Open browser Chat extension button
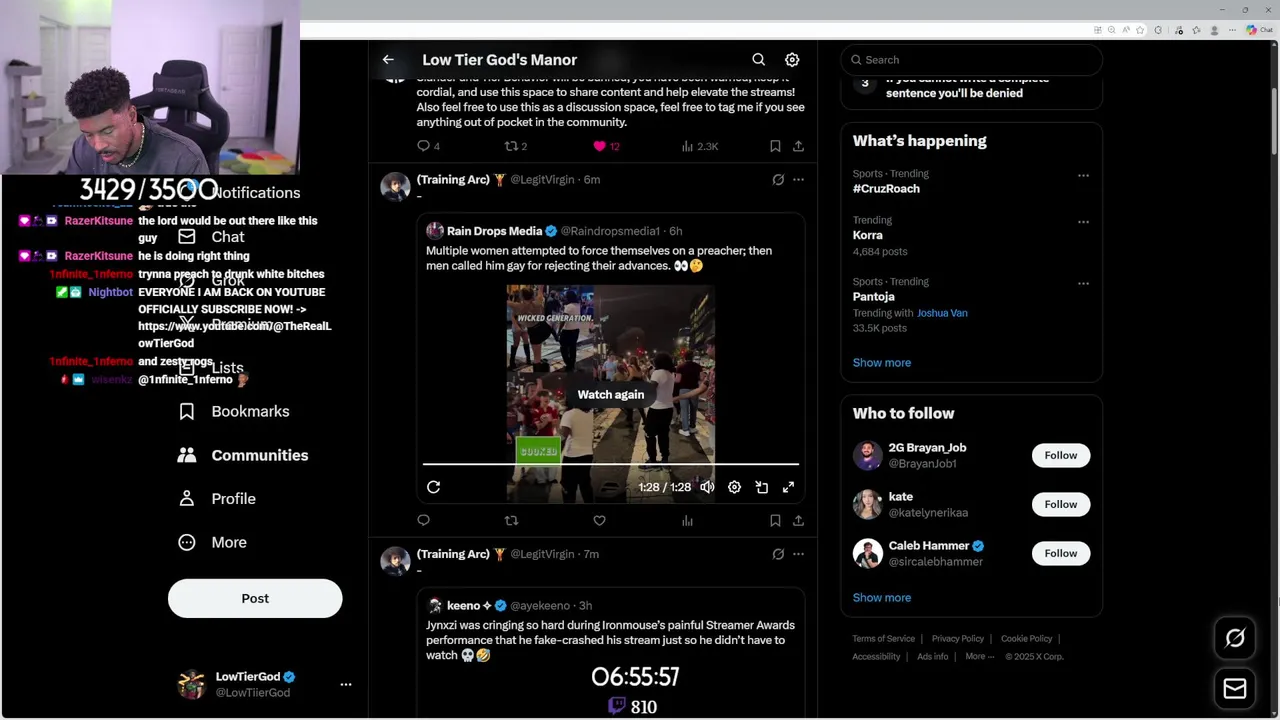The height and width of the screenshot is (720, 1280). pyautogui.click(x=1258, y=30)
